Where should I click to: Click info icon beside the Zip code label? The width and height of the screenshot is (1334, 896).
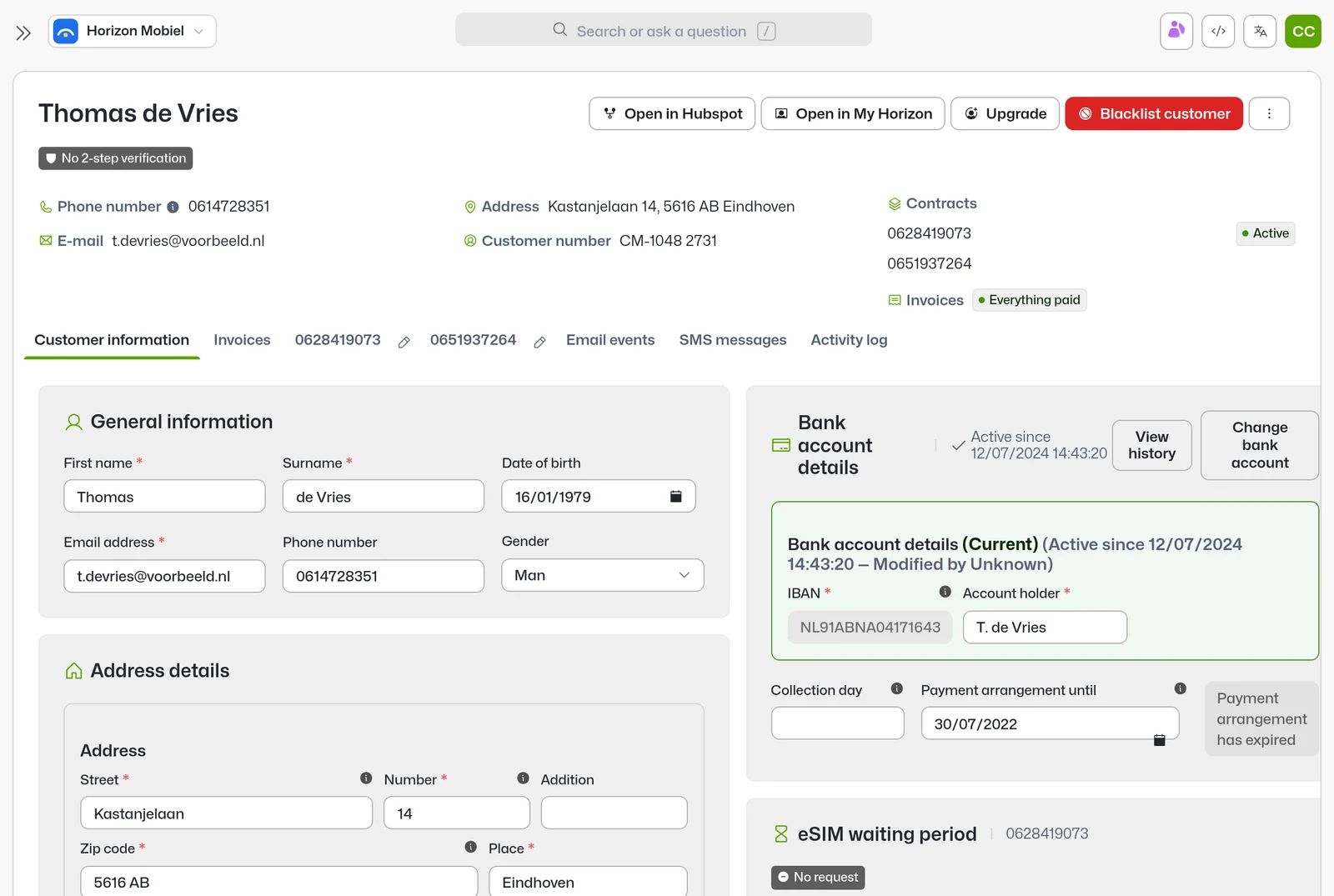pos(471,847)
